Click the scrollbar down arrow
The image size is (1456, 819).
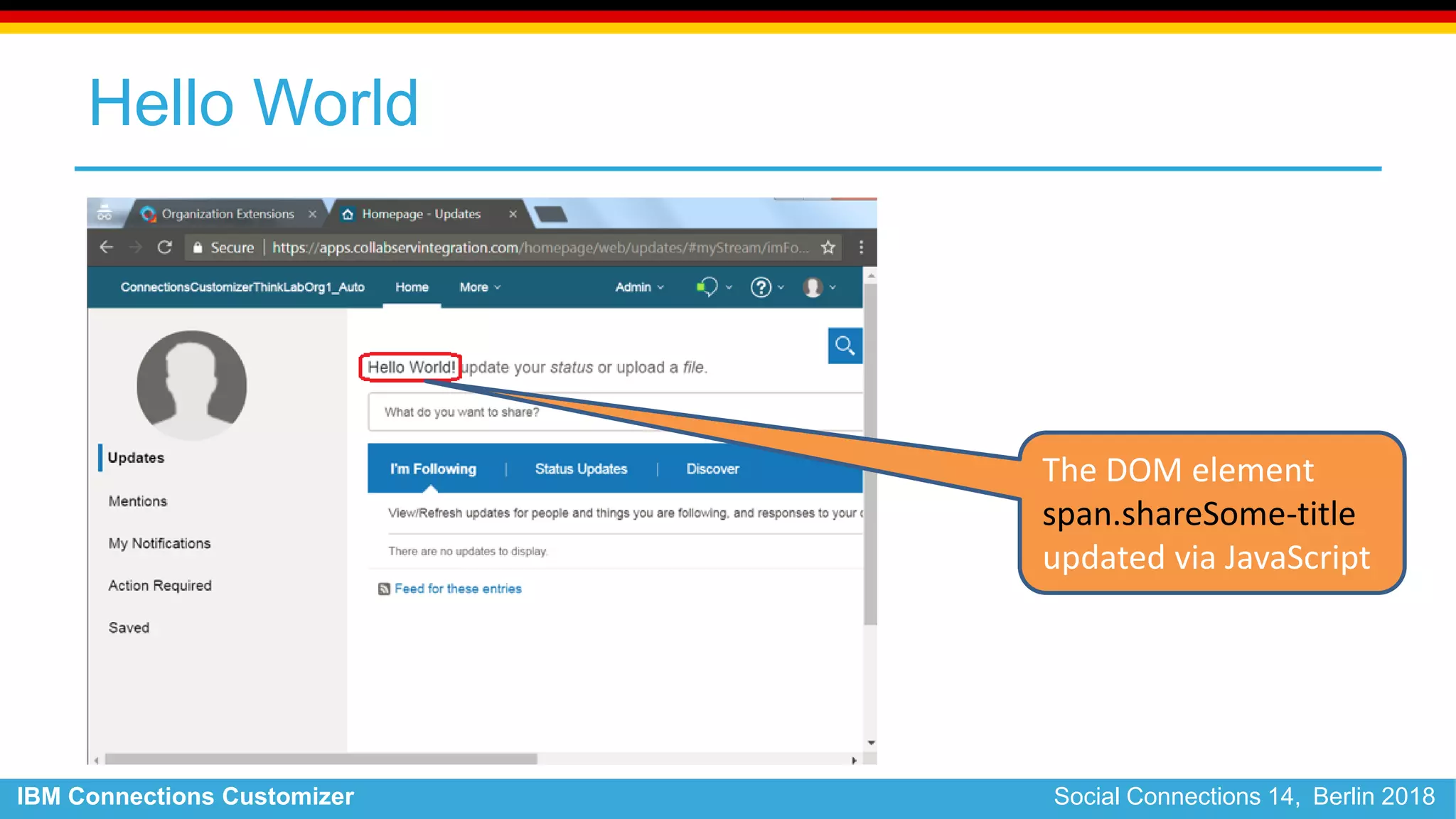tap(871, 743)
